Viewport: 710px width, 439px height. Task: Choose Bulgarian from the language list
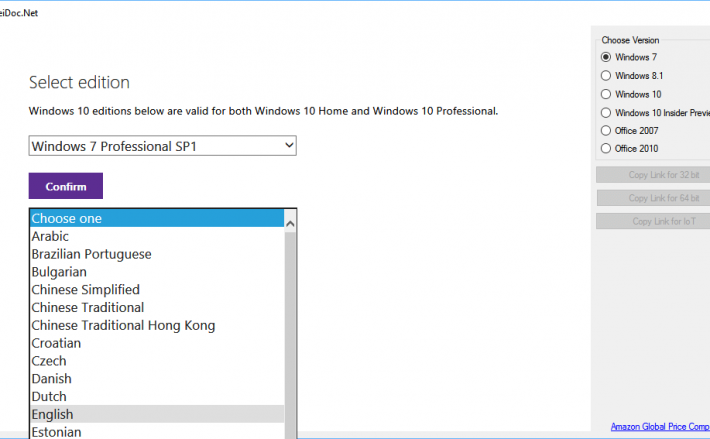point(157,272)
